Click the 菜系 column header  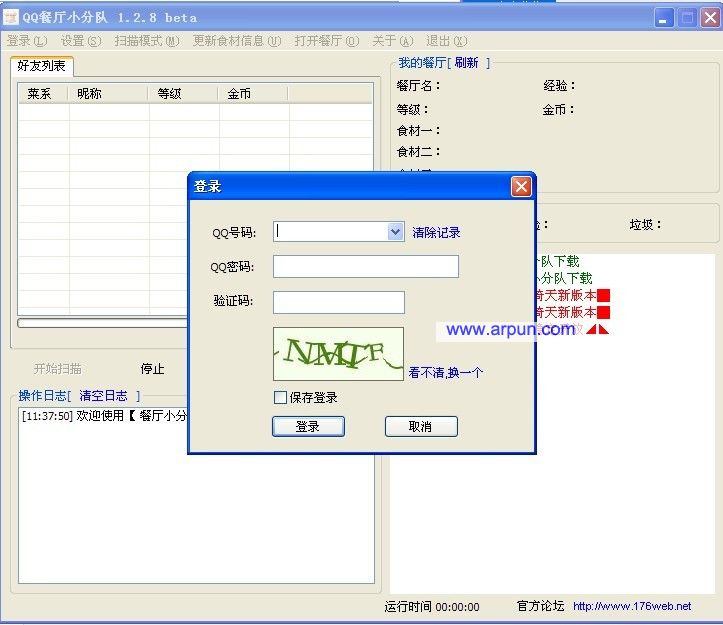[43, 94]
